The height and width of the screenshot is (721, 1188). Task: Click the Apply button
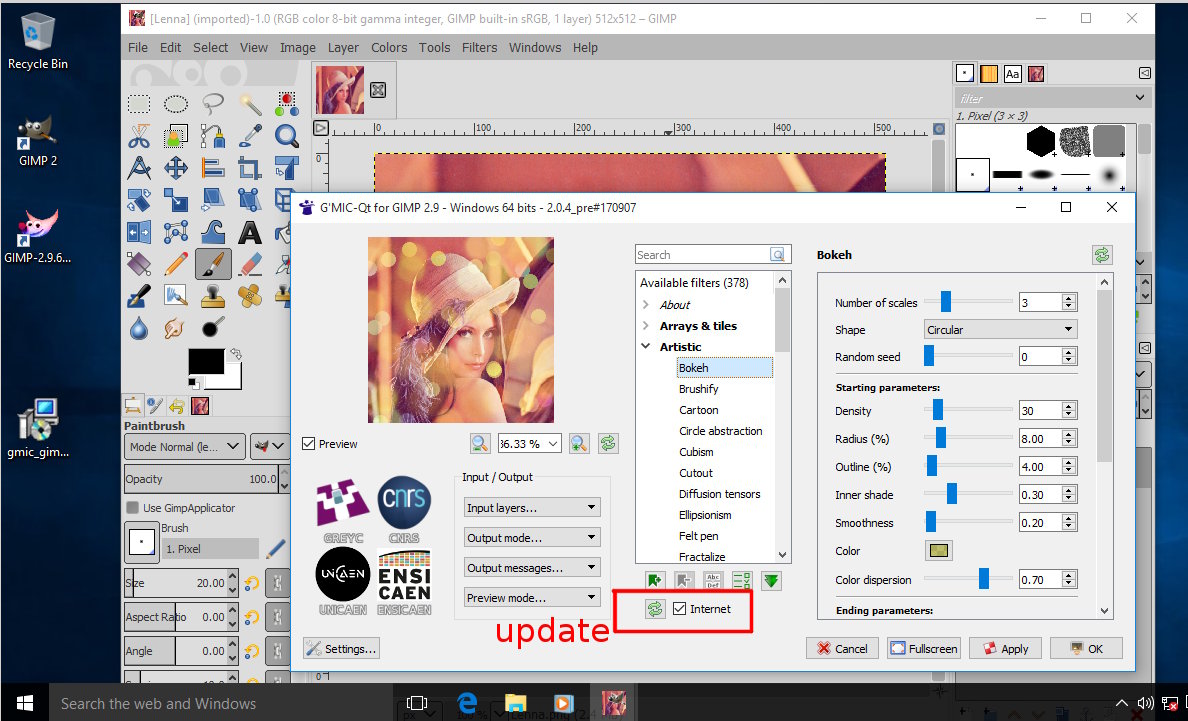pyautogui.click(x=1005, y=648)
